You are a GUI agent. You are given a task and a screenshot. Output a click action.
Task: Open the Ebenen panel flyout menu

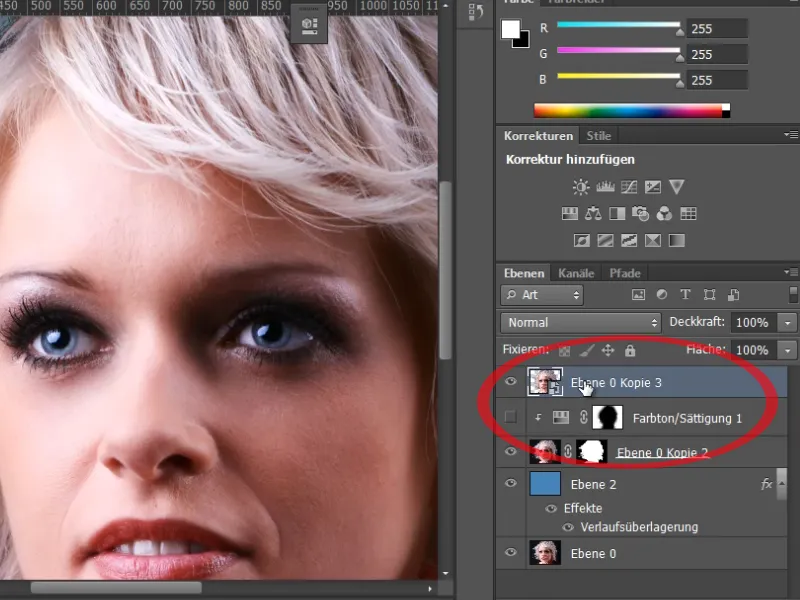tap(791, 272)
